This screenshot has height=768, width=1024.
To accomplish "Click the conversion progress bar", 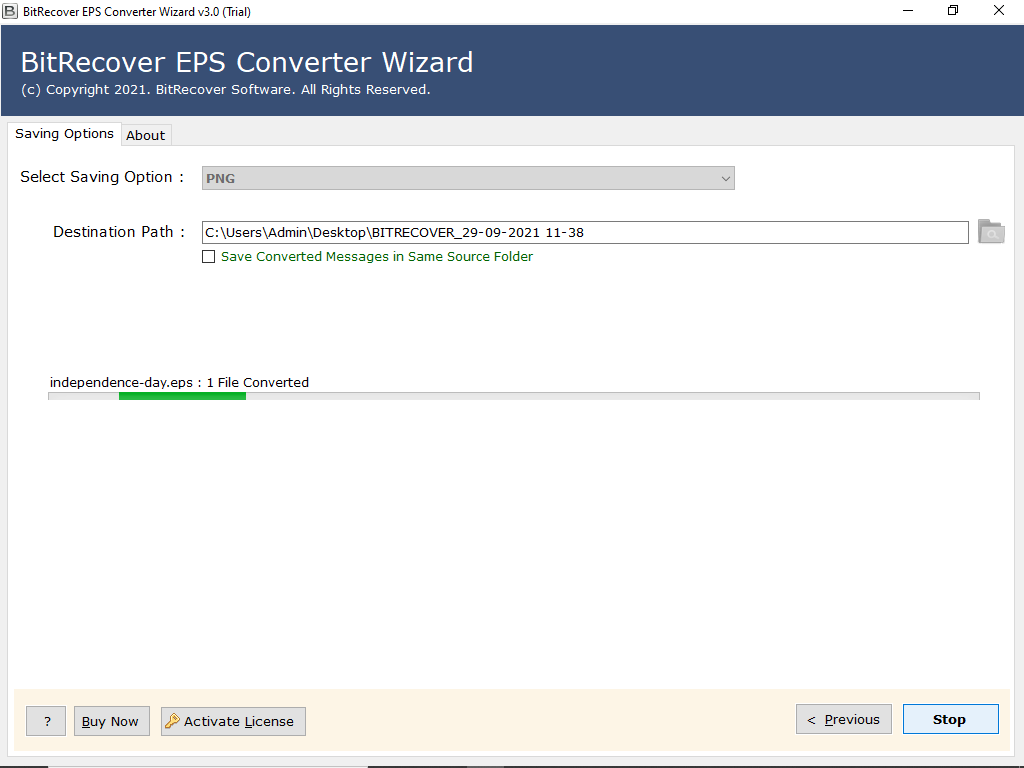I will point(514,396).
